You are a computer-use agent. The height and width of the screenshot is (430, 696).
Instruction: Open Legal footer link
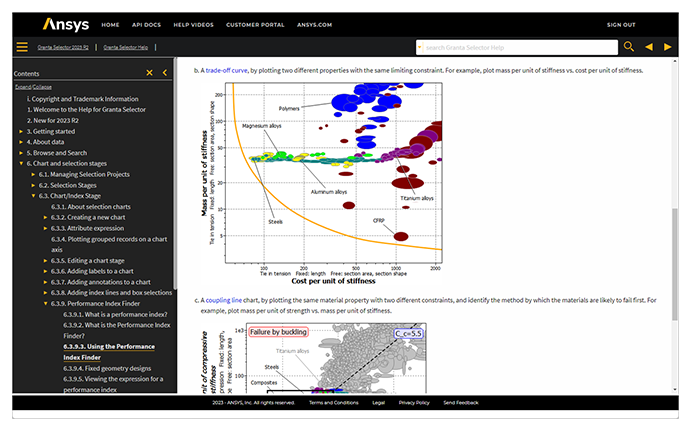[x=378, y=403]
